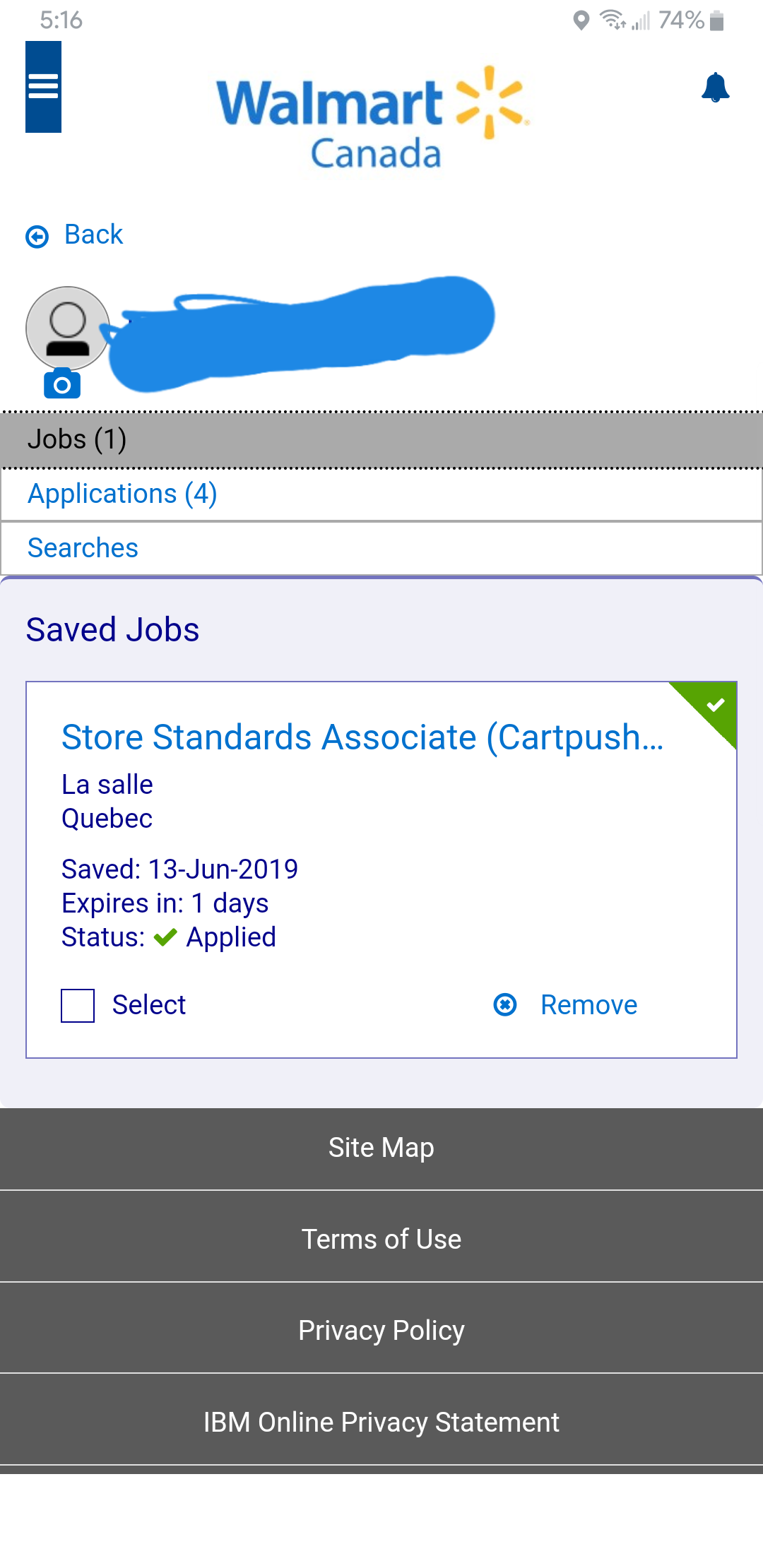Image resolution: width=763 pixels, height=1568 pixels.
Task: Tap the location icon in status bar
Action: coord(581,20)
